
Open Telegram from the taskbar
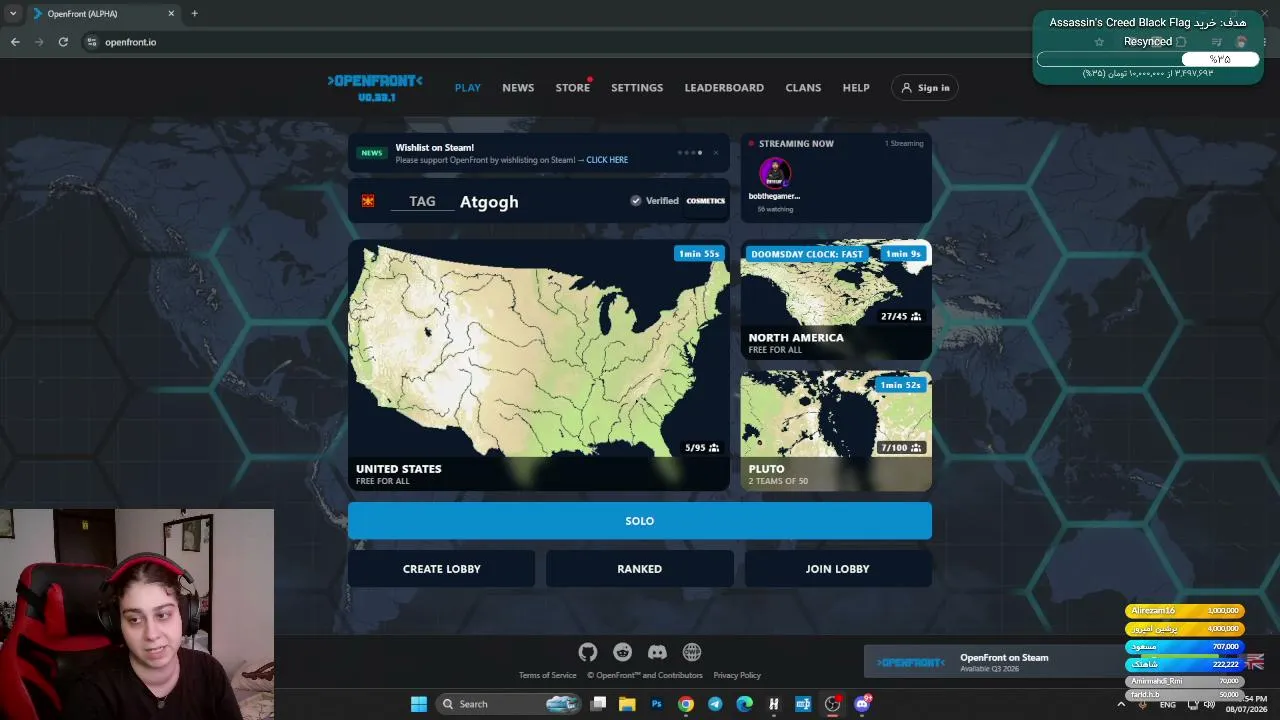[x=715, y=704]
